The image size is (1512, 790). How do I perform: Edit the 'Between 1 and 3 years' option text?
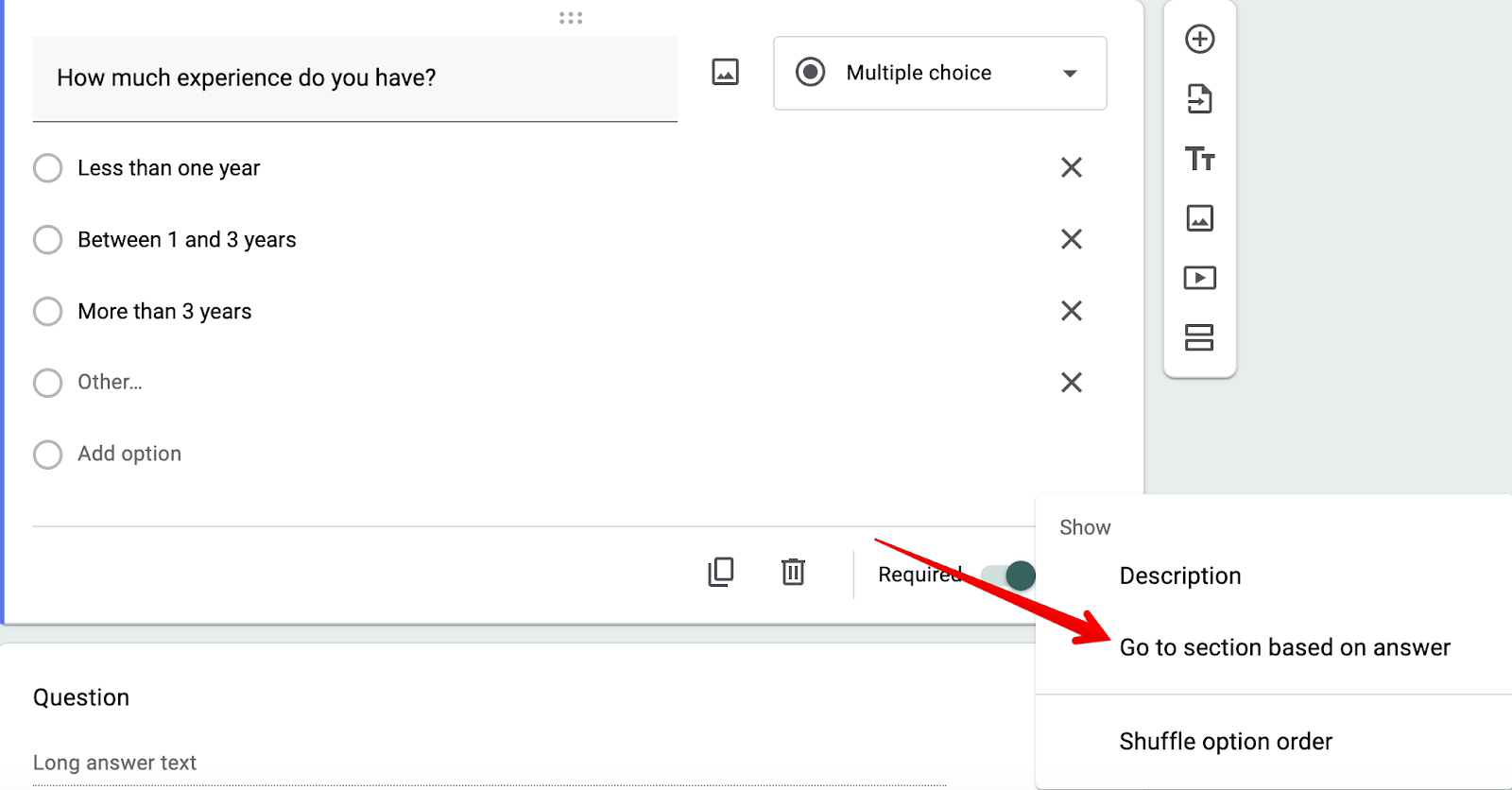[187, 240]
